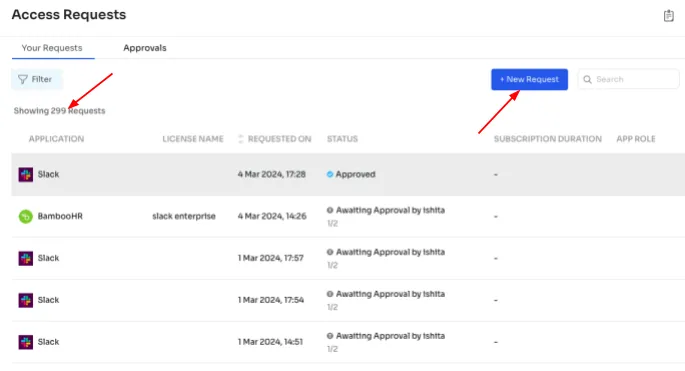Click the date 4 Mar 2024, 14:26
Screen dimensions: 685x371
pos(272,216)
